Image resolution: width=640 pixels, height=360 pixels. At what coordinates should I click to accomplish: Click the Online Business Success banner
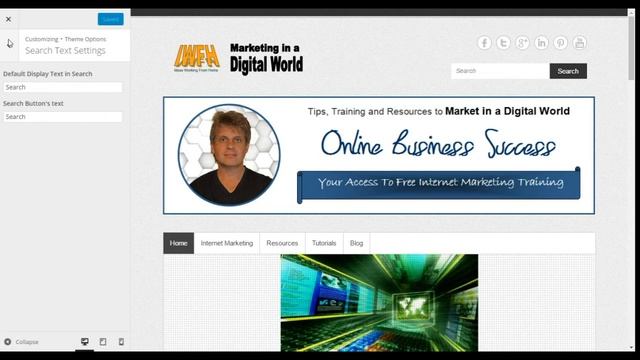379,156
